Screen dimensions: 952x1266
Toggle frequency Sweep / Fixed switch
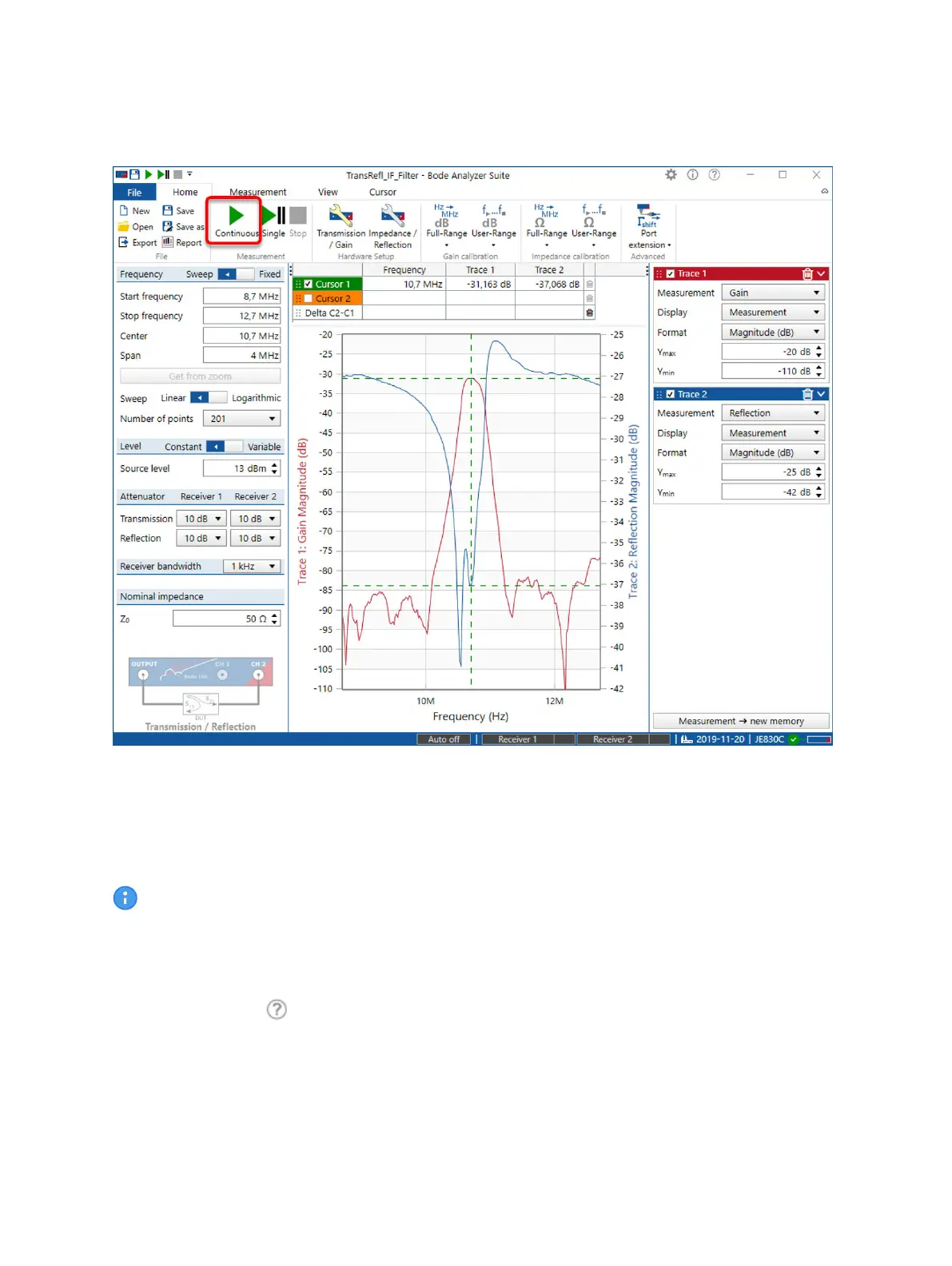coord(236,274)
